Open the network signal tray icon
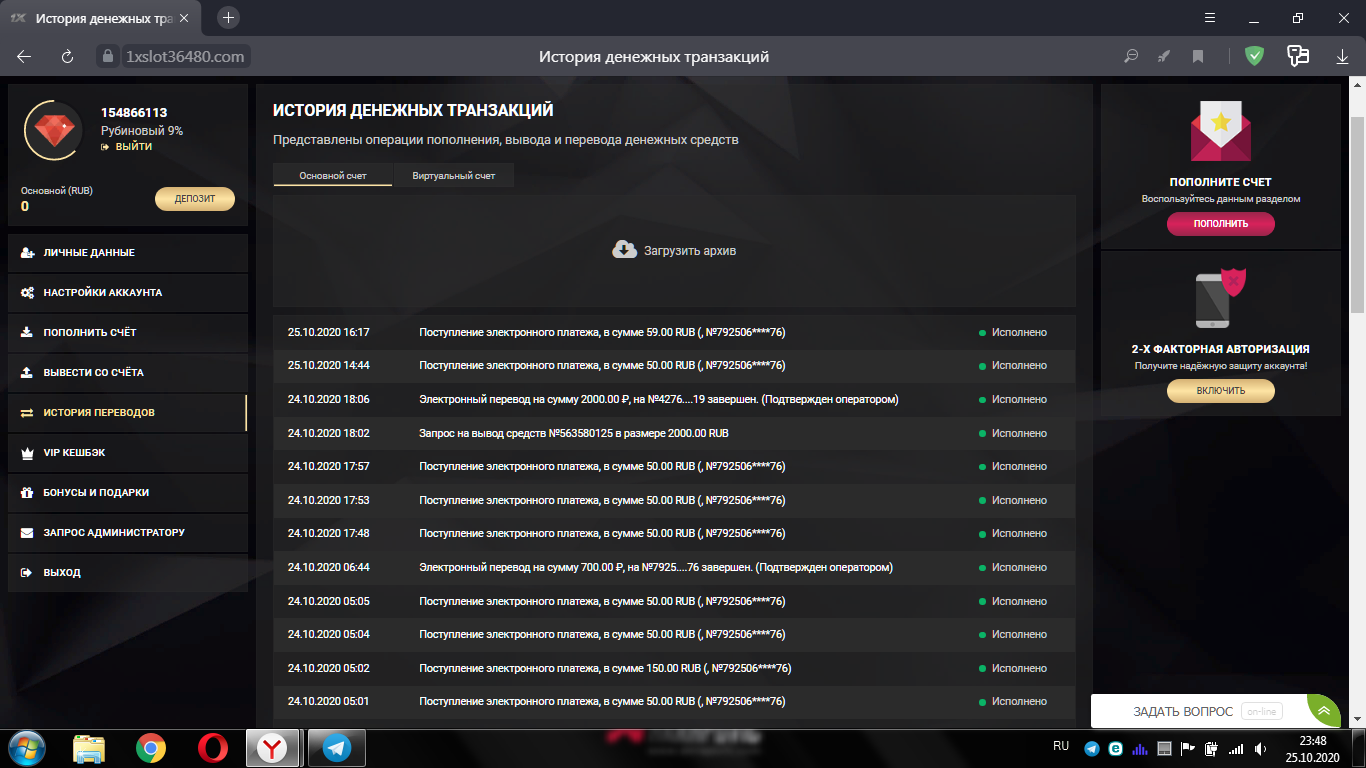The height and width of the screenshot is (768, 1366). point(1236,748)
